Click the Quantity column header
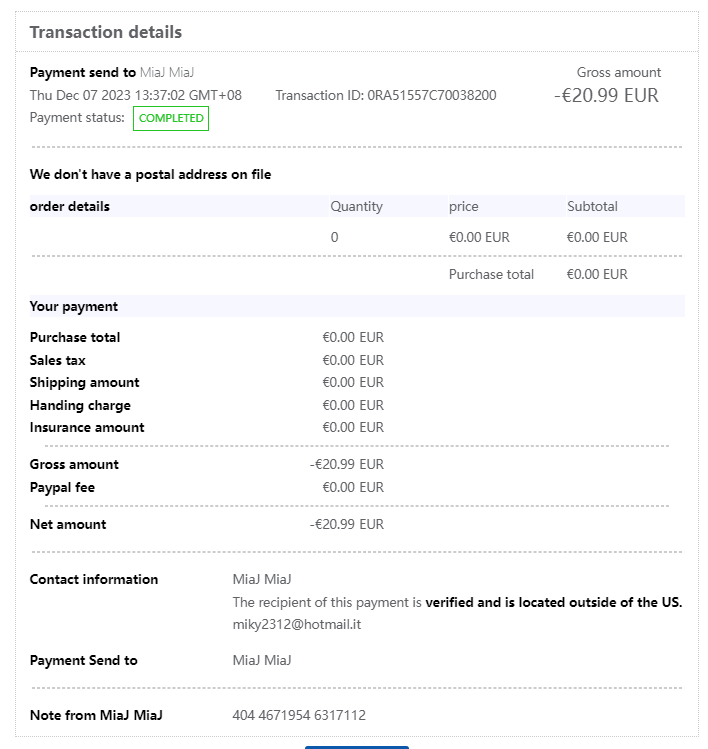Viewport: 708px width, 749px height. coord(356,206)
